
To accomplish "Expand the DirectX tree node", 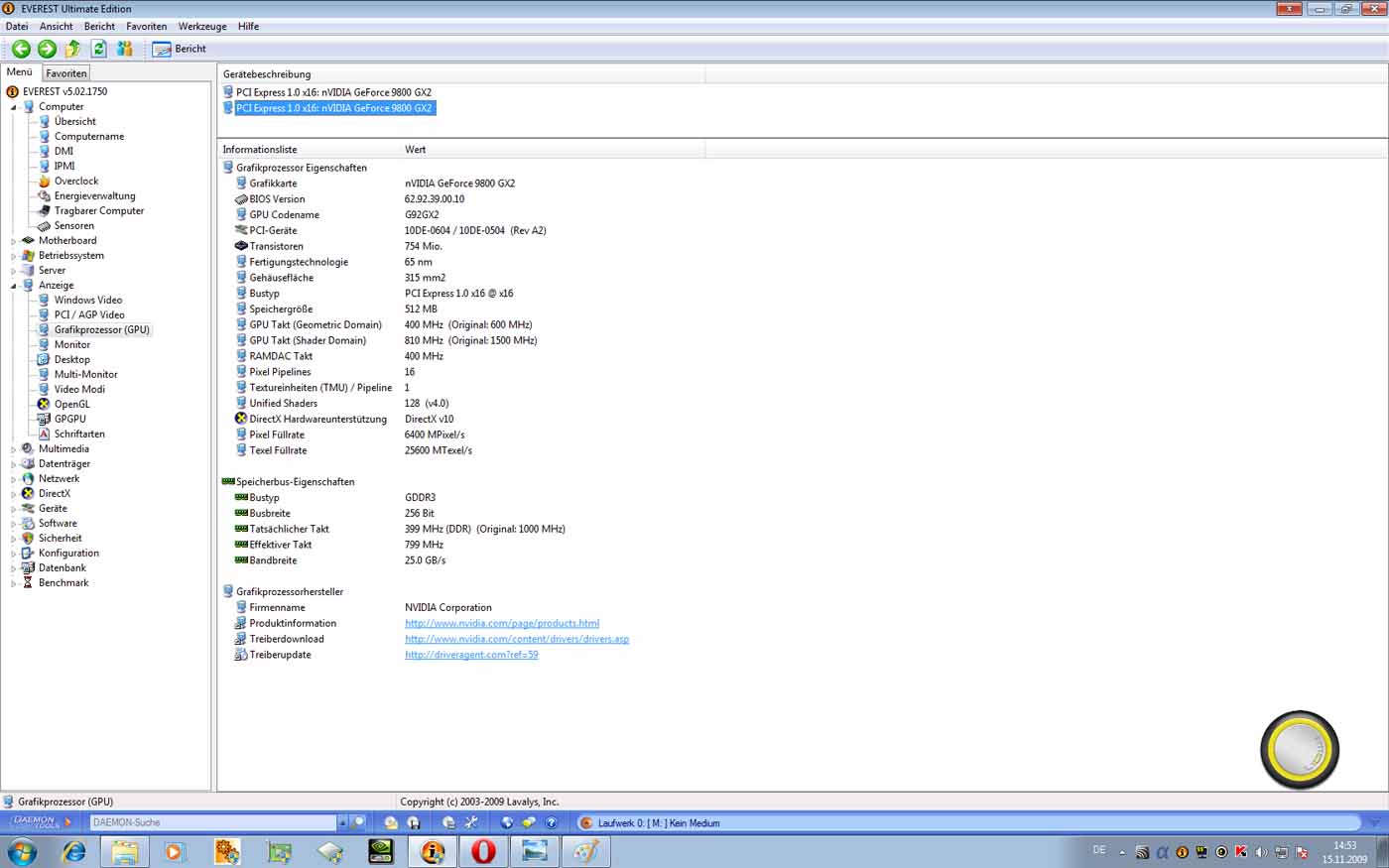I will point(14,494).
